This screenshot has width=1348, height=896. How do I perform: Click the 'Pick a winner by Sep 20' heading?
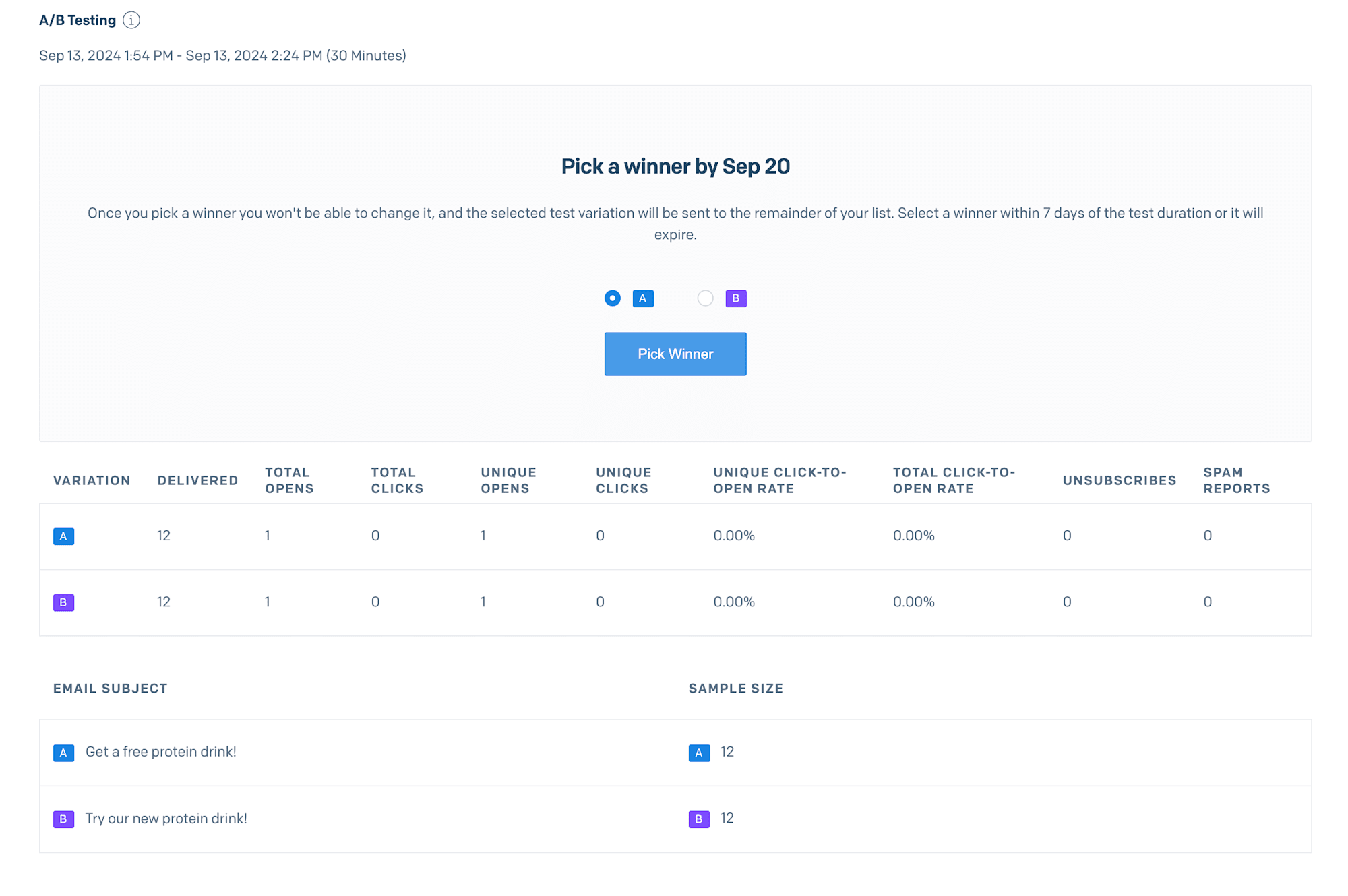[x=675, y=166]
